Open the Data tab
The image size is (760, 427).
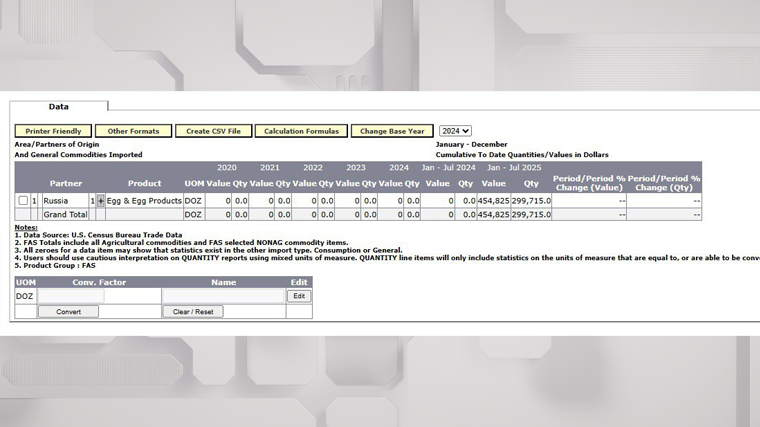[x=59, y=107]
